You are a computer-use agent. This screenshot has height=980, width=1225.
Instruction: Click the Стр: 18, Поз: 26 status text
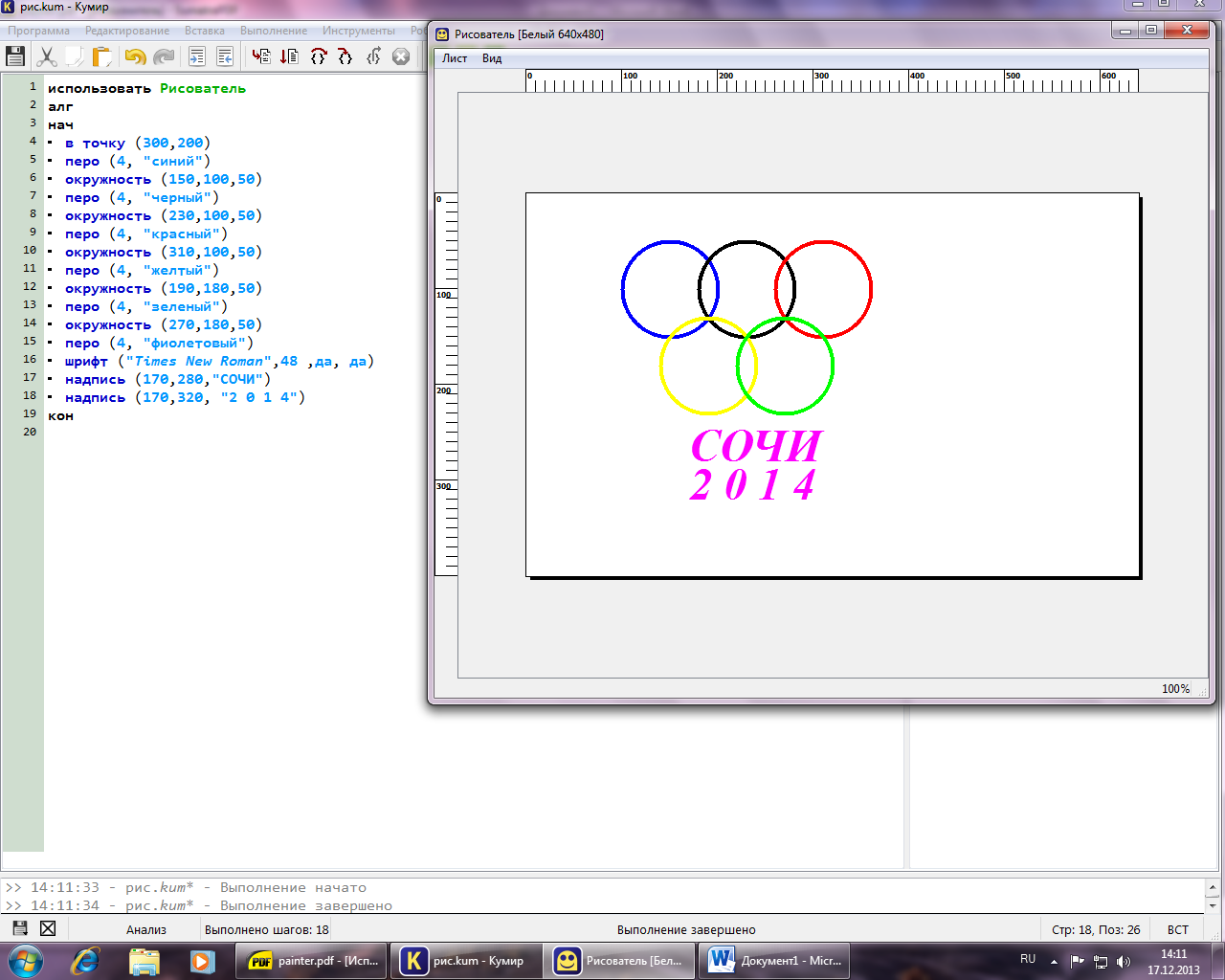tap(1096, 929)
